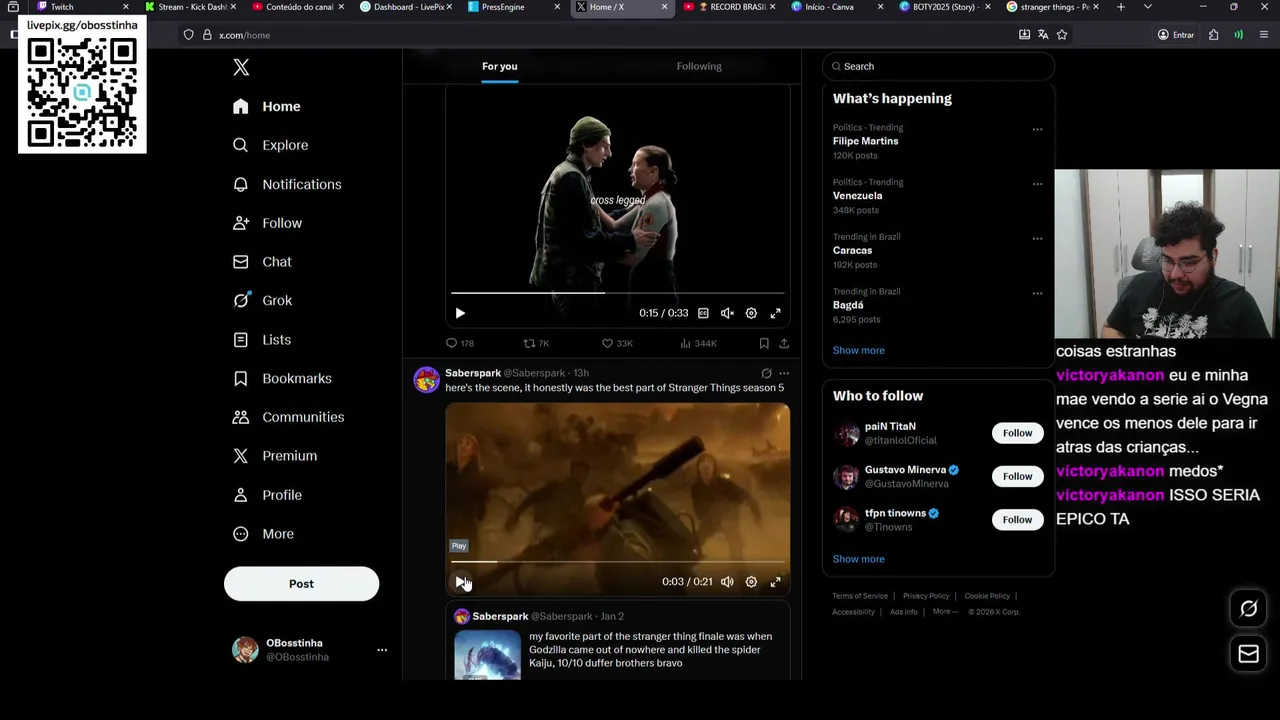Open Profile in the sidebar
This screenshot has height=720, width=1280.
coord(267,495)
